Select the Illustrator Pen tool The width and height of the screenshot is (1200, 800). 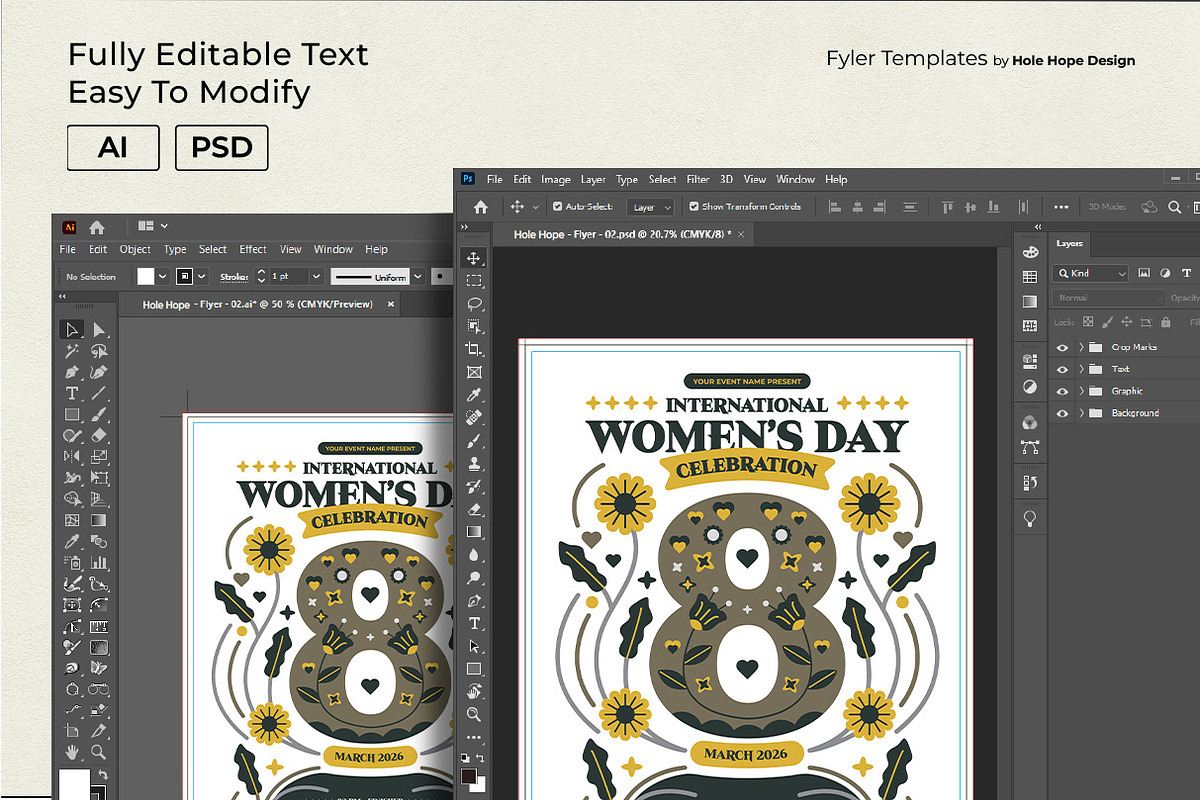pos(71,372)
